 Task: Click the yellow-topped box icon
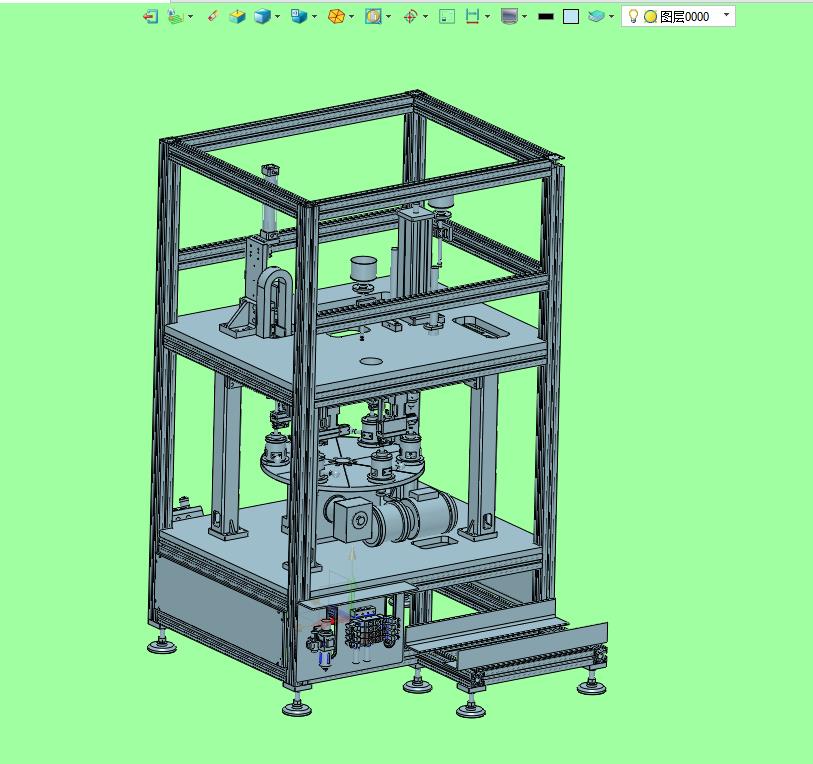point(237,17)
